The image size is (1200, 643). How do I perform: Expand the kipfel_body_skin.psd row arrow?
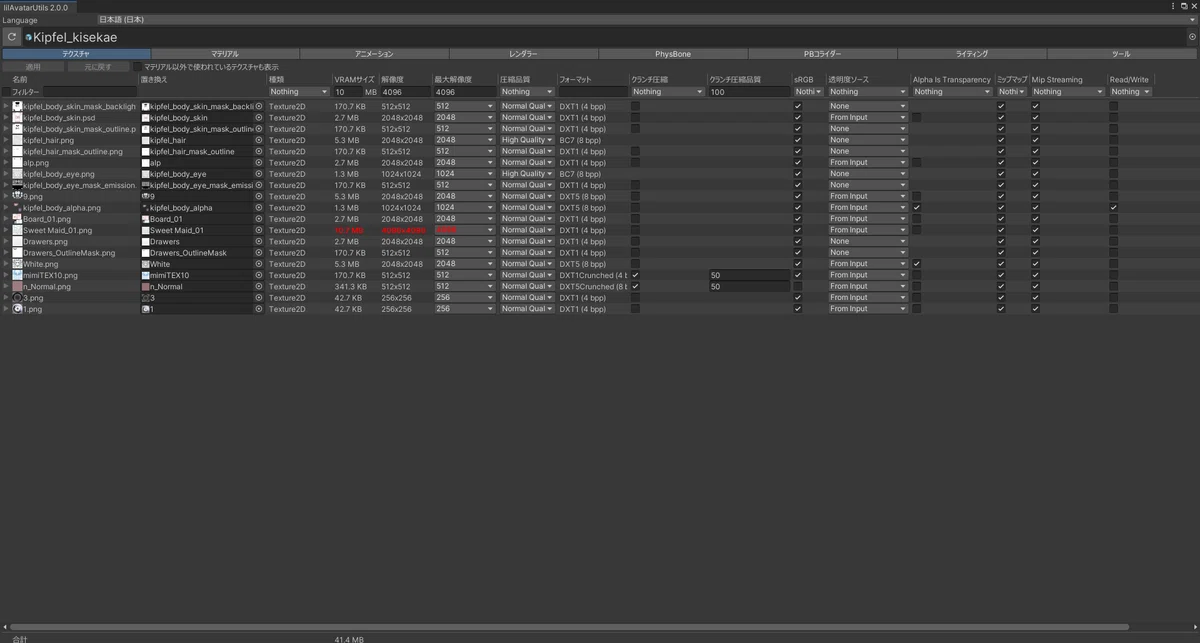(x=6, y=117)
